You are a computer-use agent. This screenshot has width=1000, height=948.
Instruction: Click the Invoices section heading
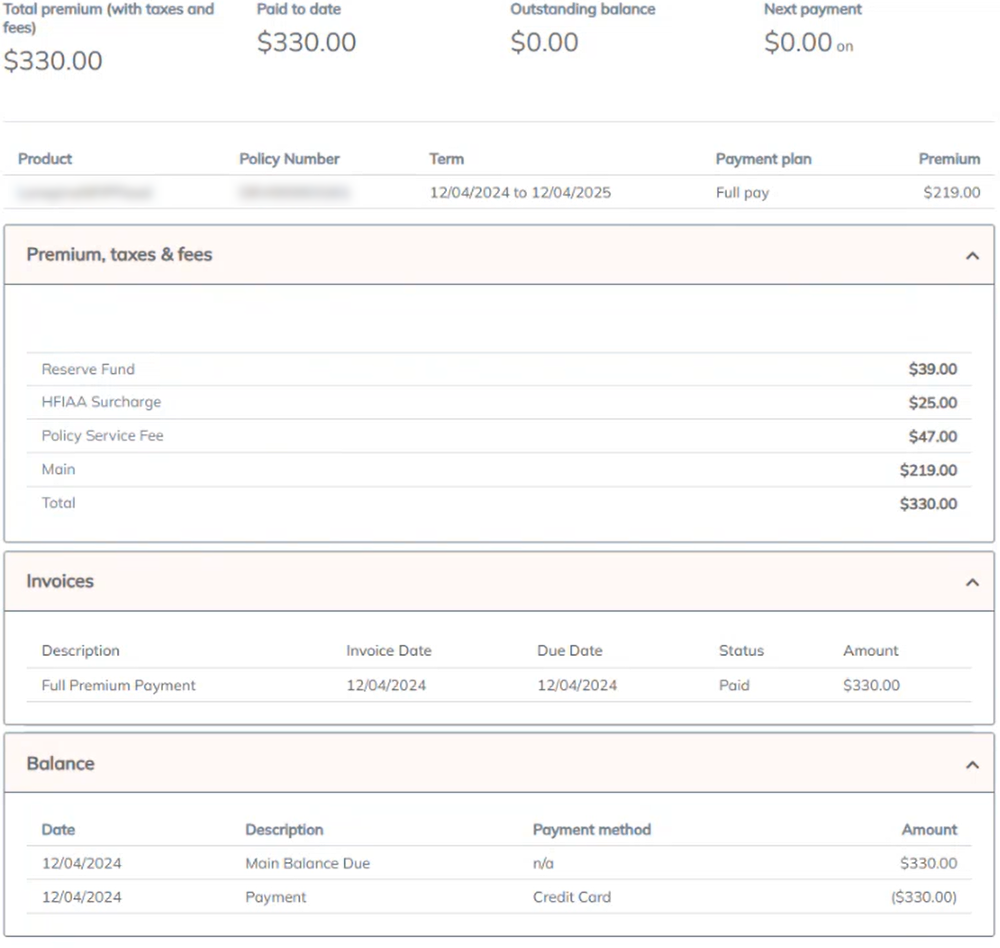[x=60, y=581]
